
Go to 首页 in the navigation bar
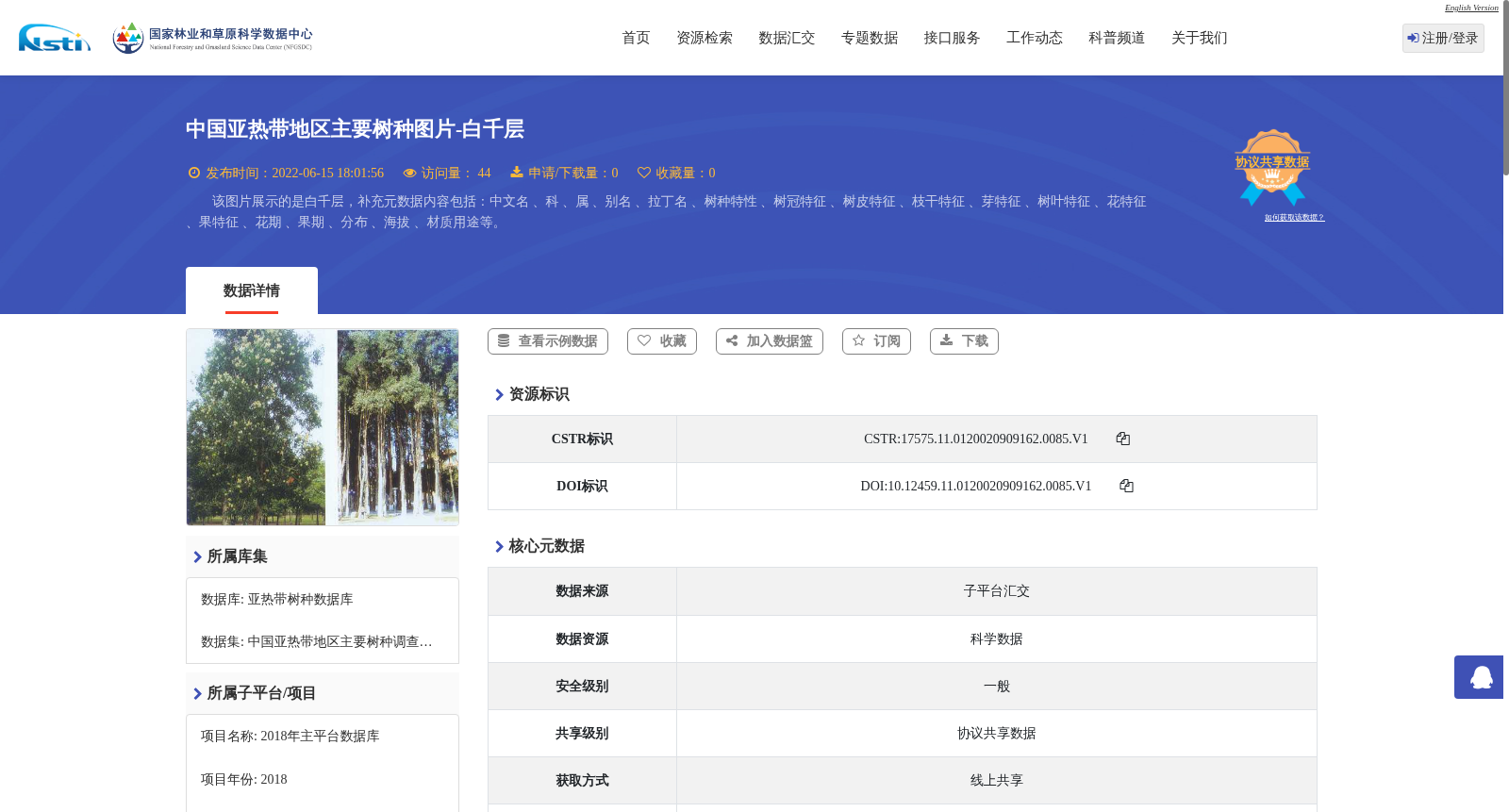(x=636, y=38)
